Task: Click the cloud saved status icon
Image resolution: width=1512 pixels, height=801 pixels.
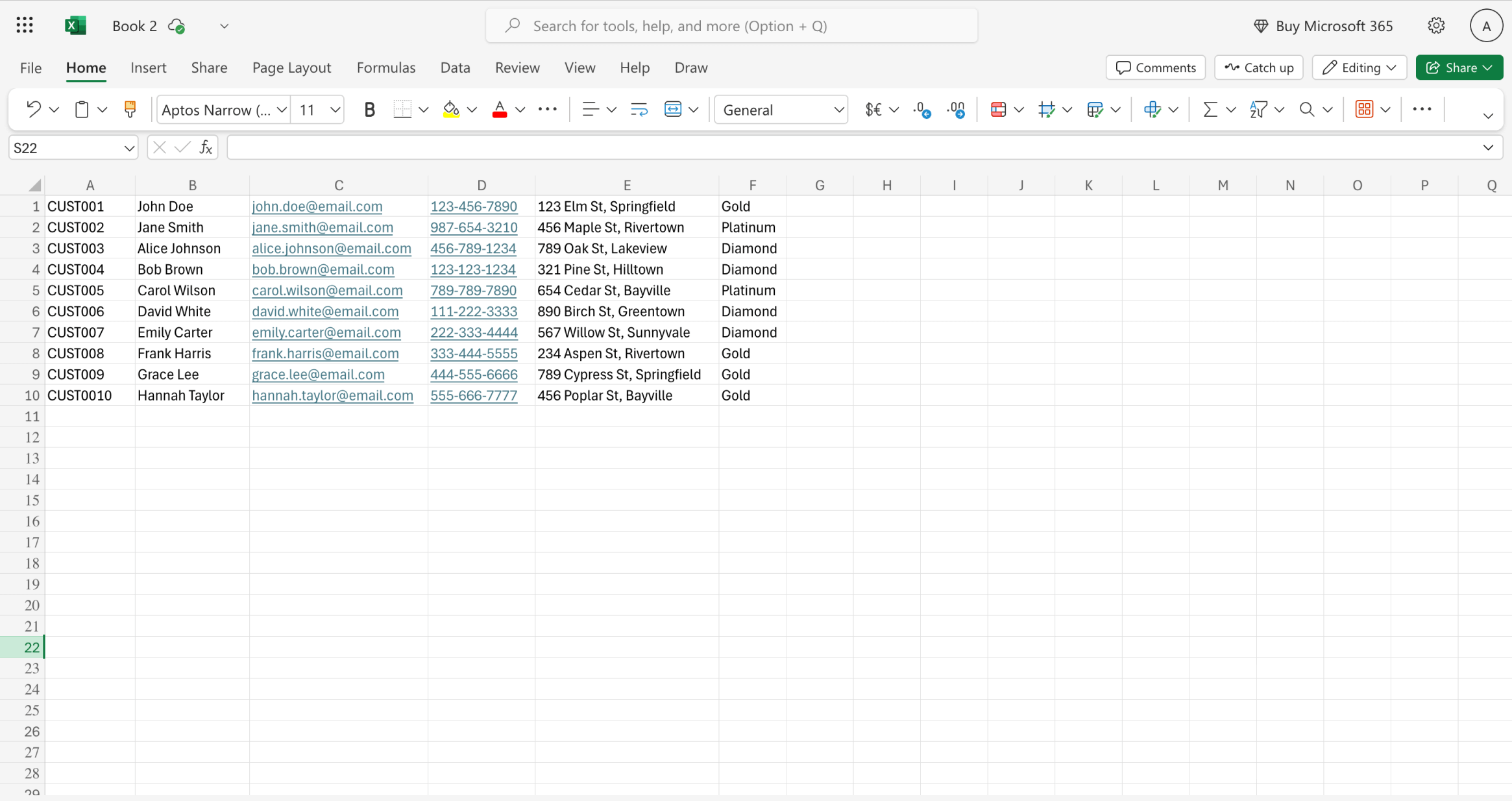Action: pos(177,26)
